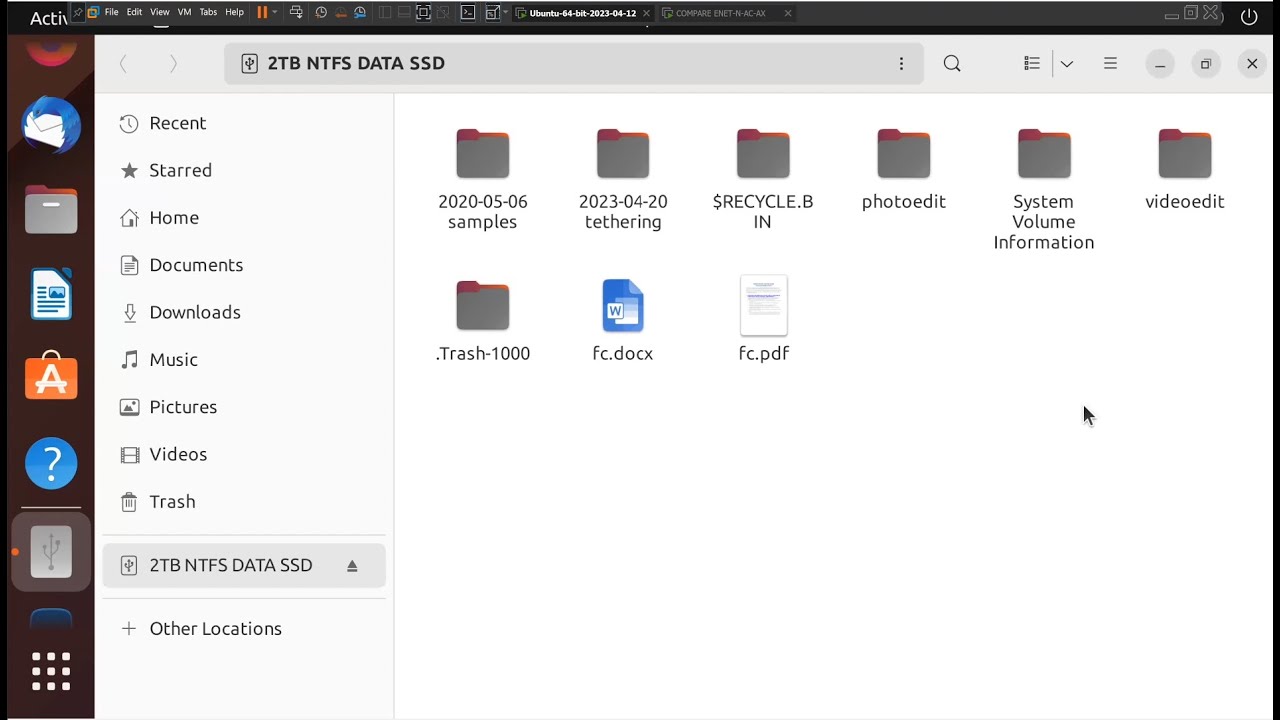1280x720 pixels.
Task: Go forward with the right arrow
Action: [173, 63]
